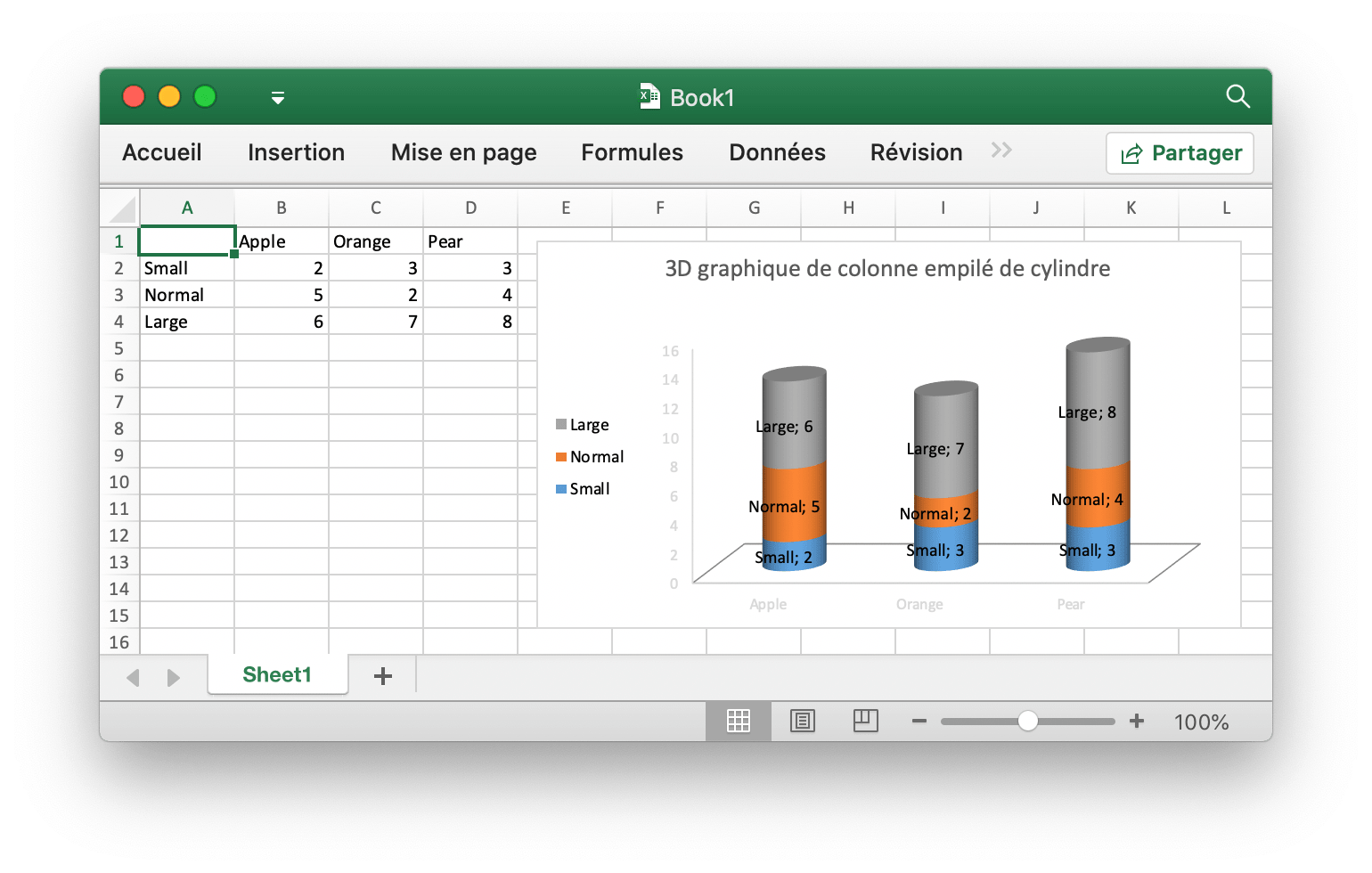
Task: Switch to Page Layout view icon
Action: (803, 722)
